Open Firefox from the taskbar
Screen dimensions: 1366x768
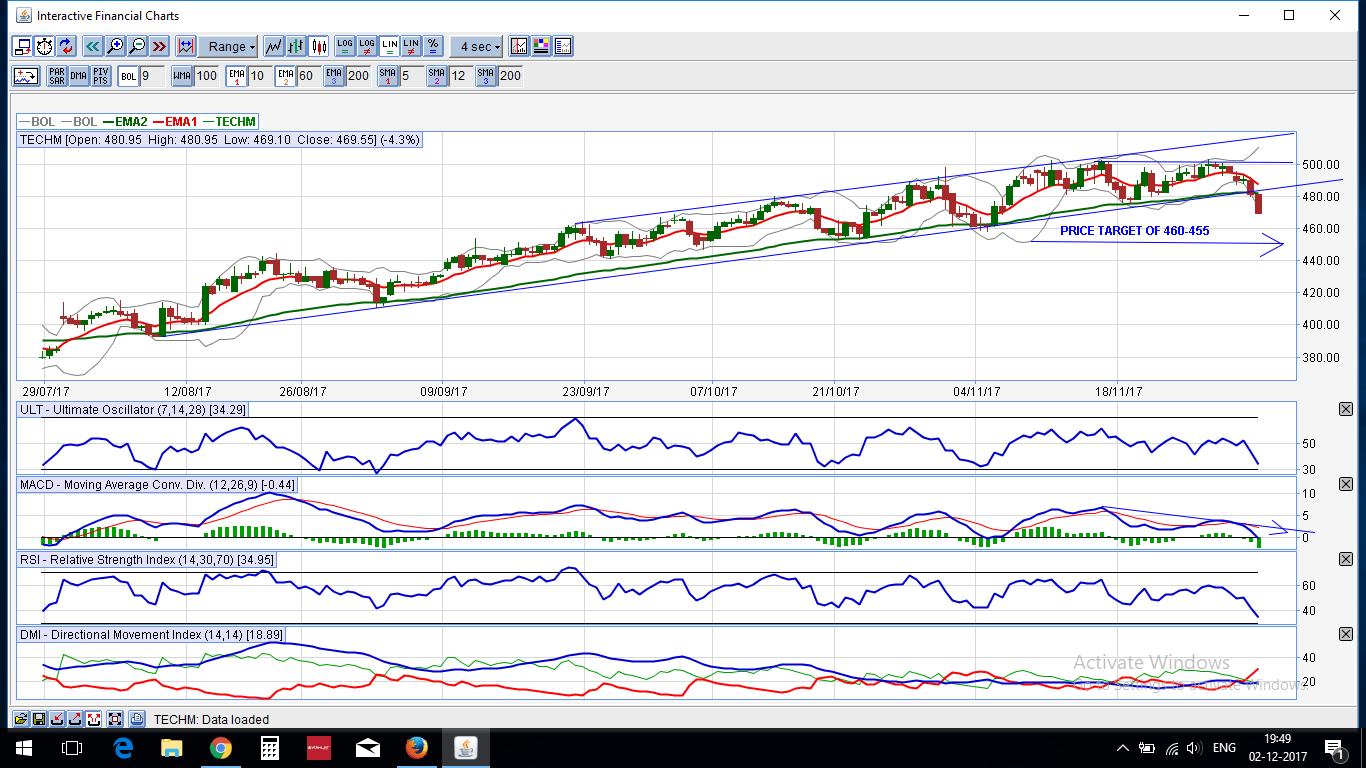(416, 748)
